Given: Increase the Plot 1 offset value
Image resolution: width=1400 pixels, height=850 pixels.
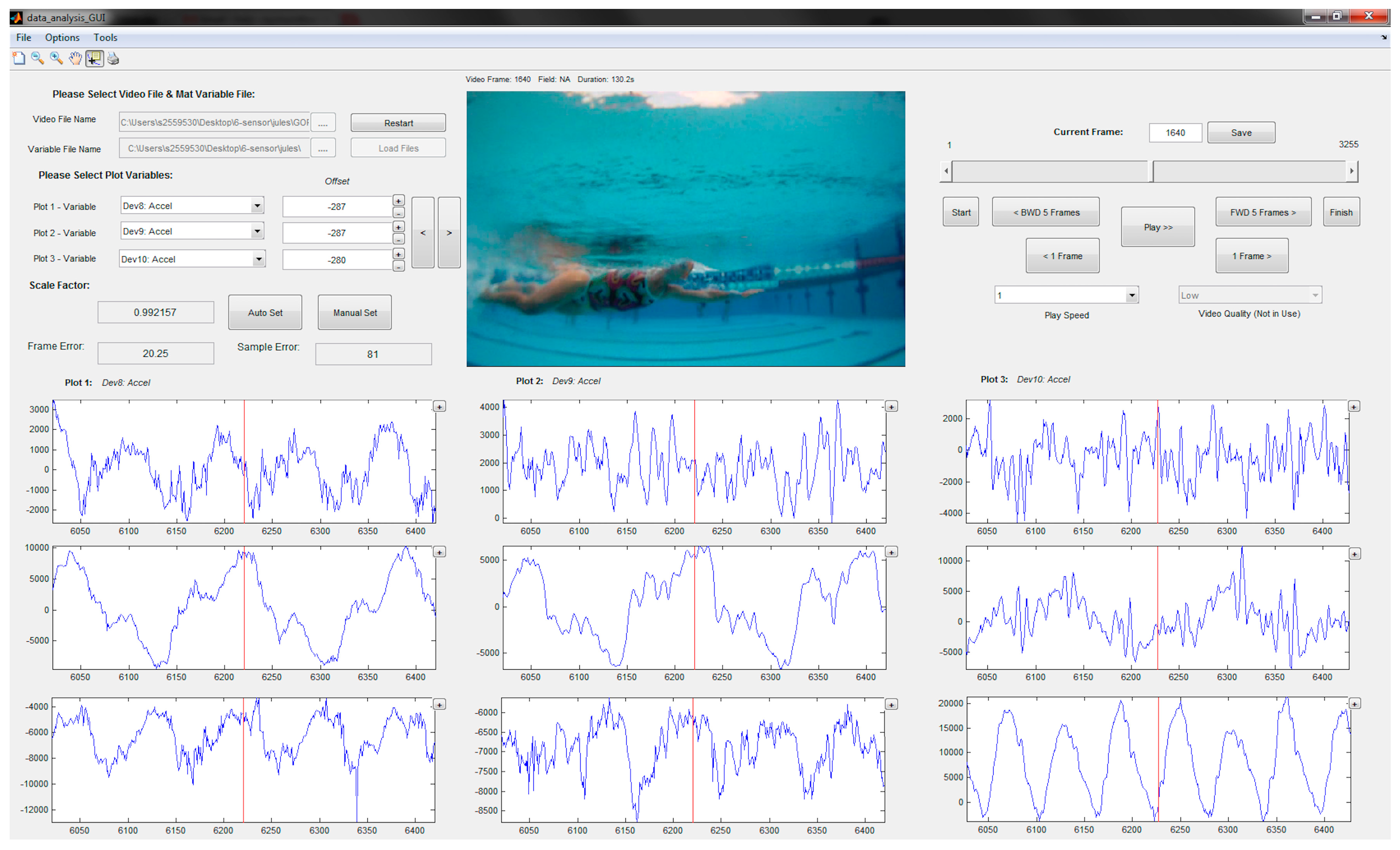Looking at the screenshot, I should point(399,201).
